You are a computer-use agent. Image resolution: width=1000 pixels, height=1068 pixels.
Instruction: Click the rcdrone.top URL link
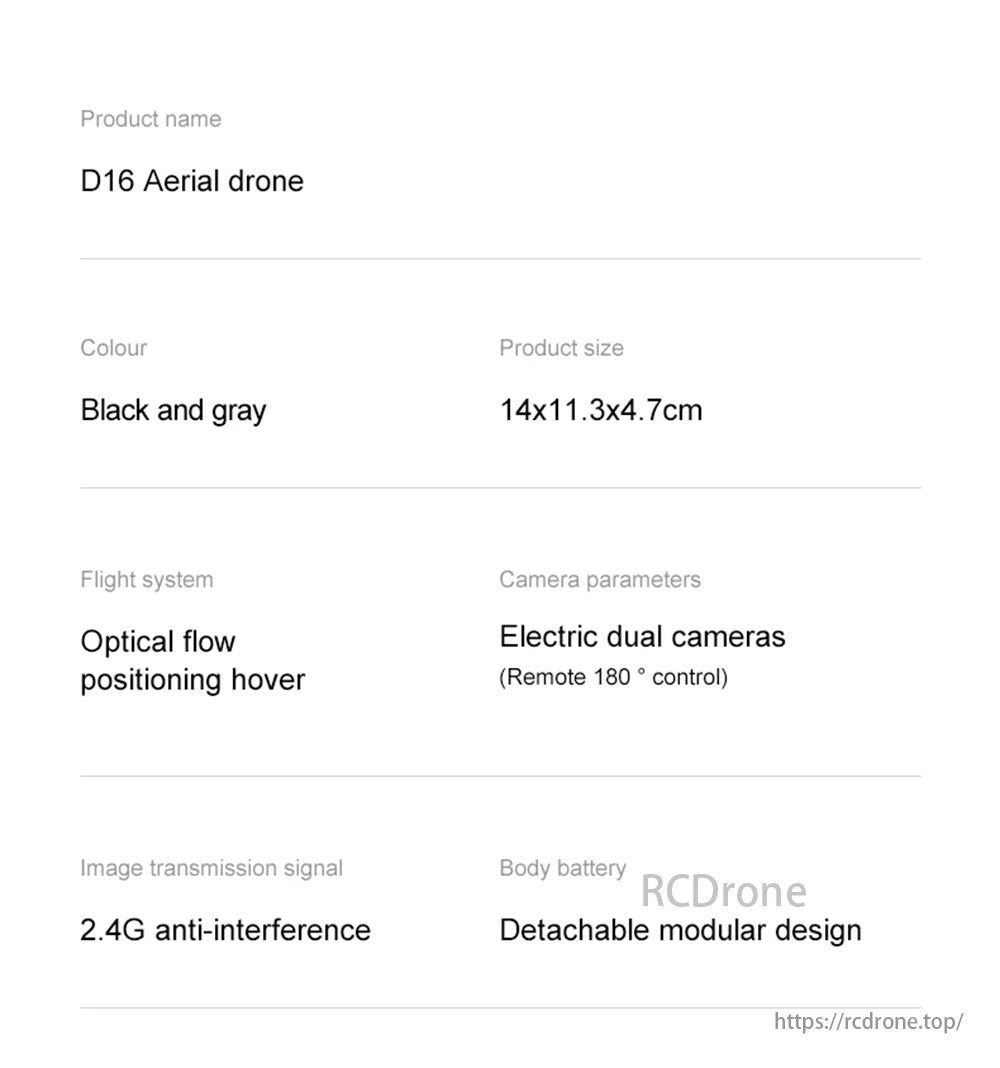click(x=868, y=1021)
